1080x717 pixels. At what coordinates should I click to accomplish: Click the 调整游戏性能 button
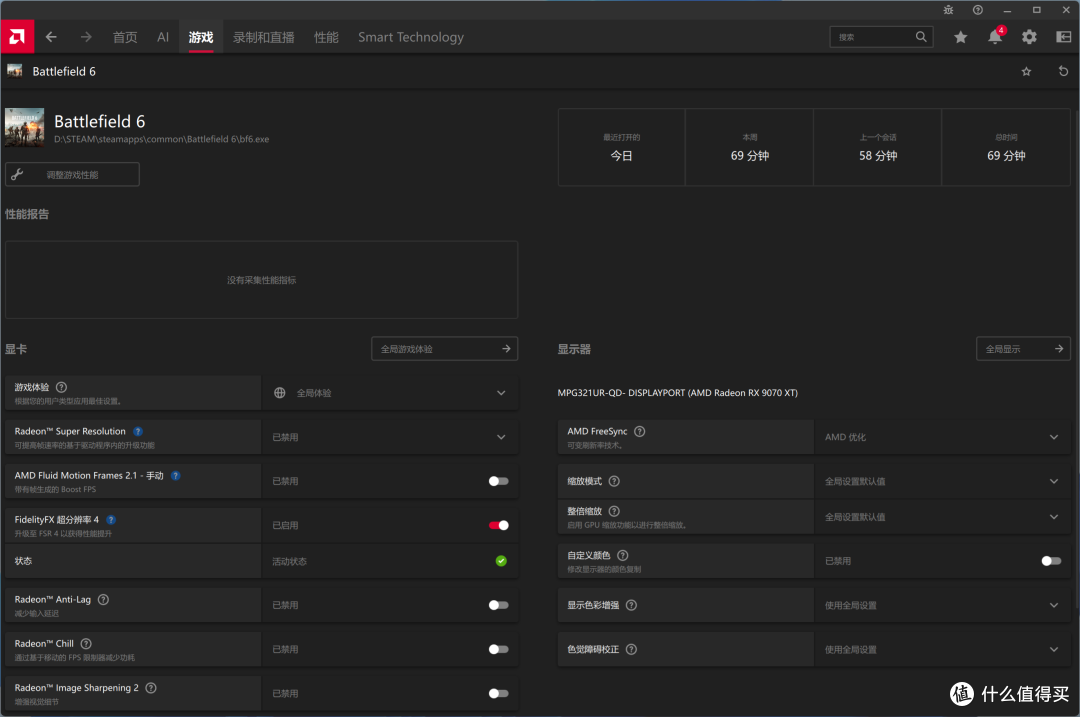72,174
